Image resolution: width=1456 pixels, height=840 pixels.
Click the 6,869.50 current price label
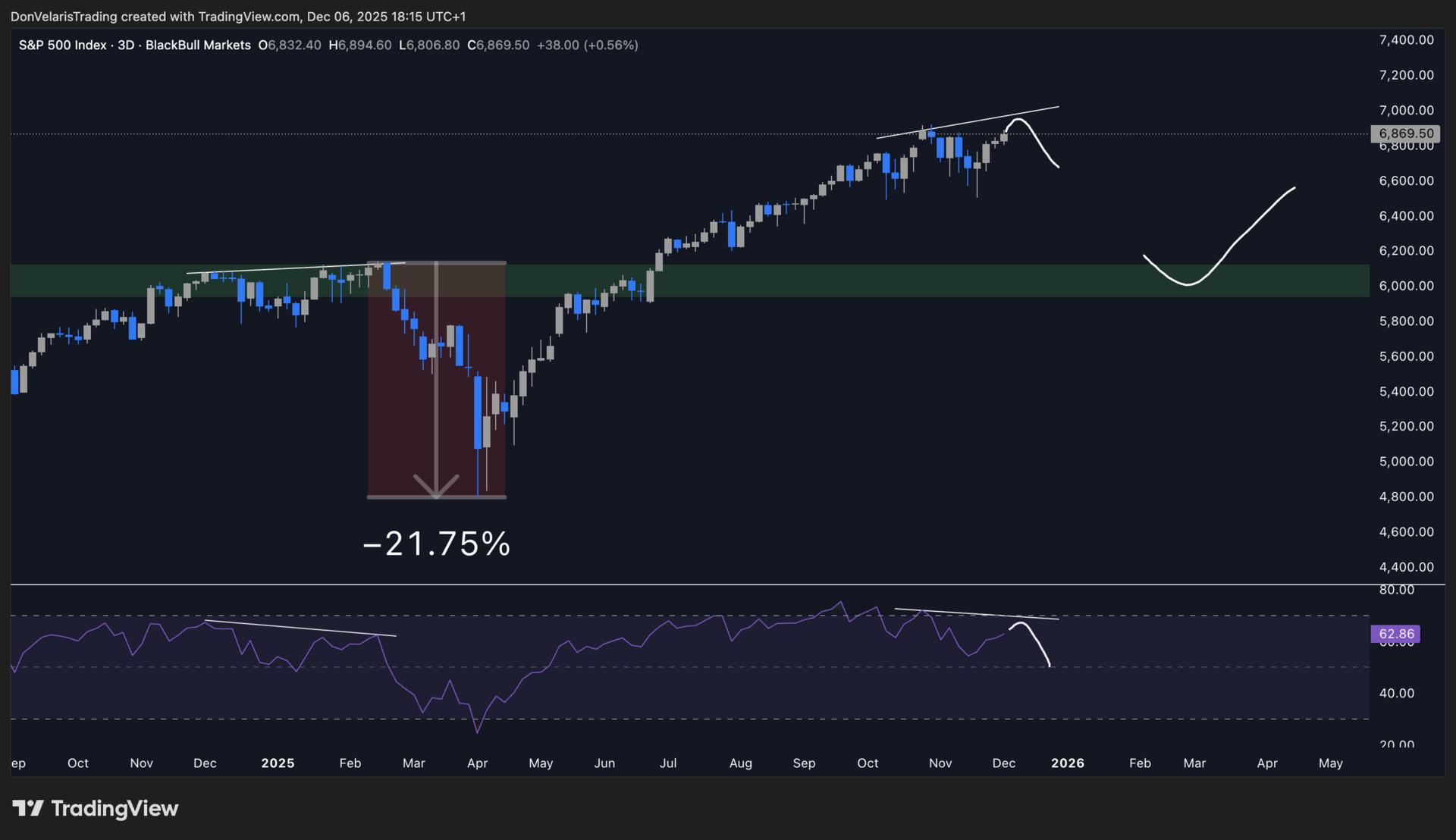[1405, 133]
